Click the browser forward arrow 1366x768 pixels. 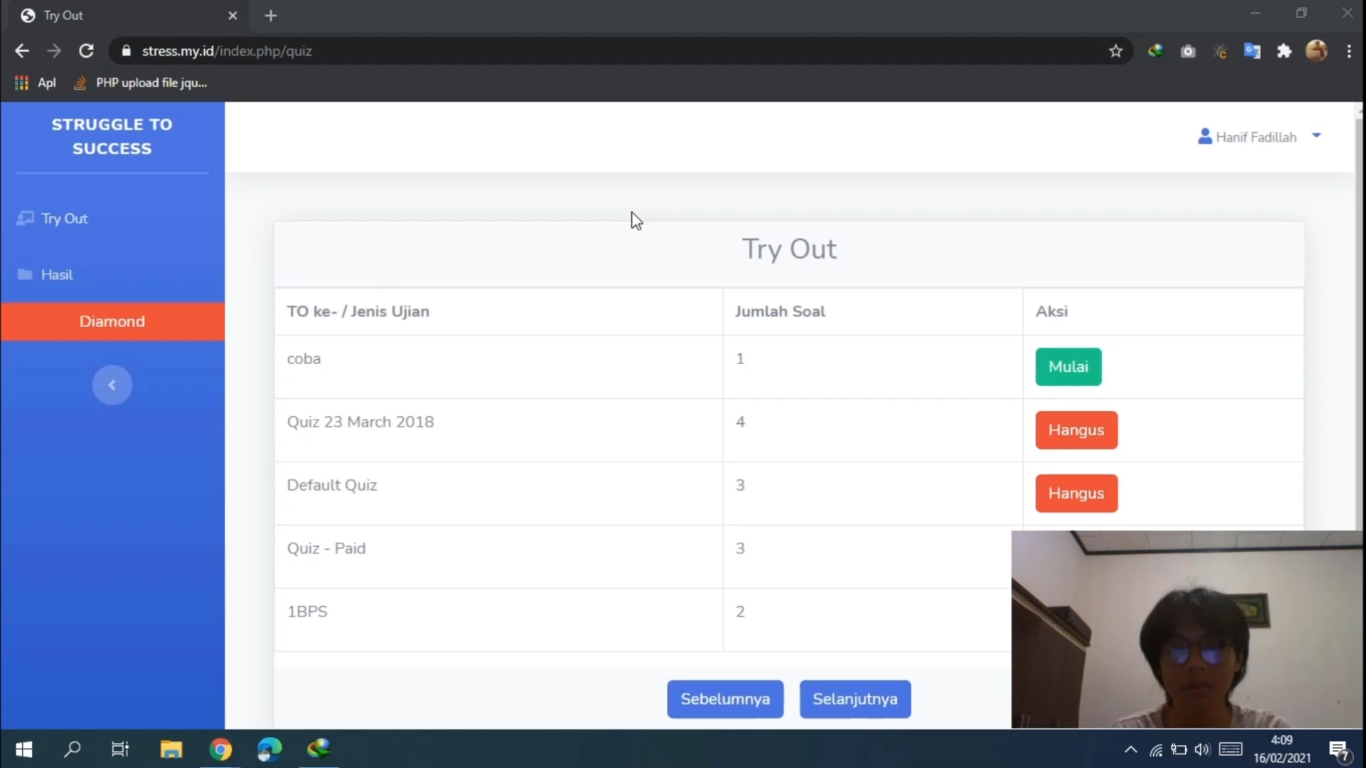(54, 51)
